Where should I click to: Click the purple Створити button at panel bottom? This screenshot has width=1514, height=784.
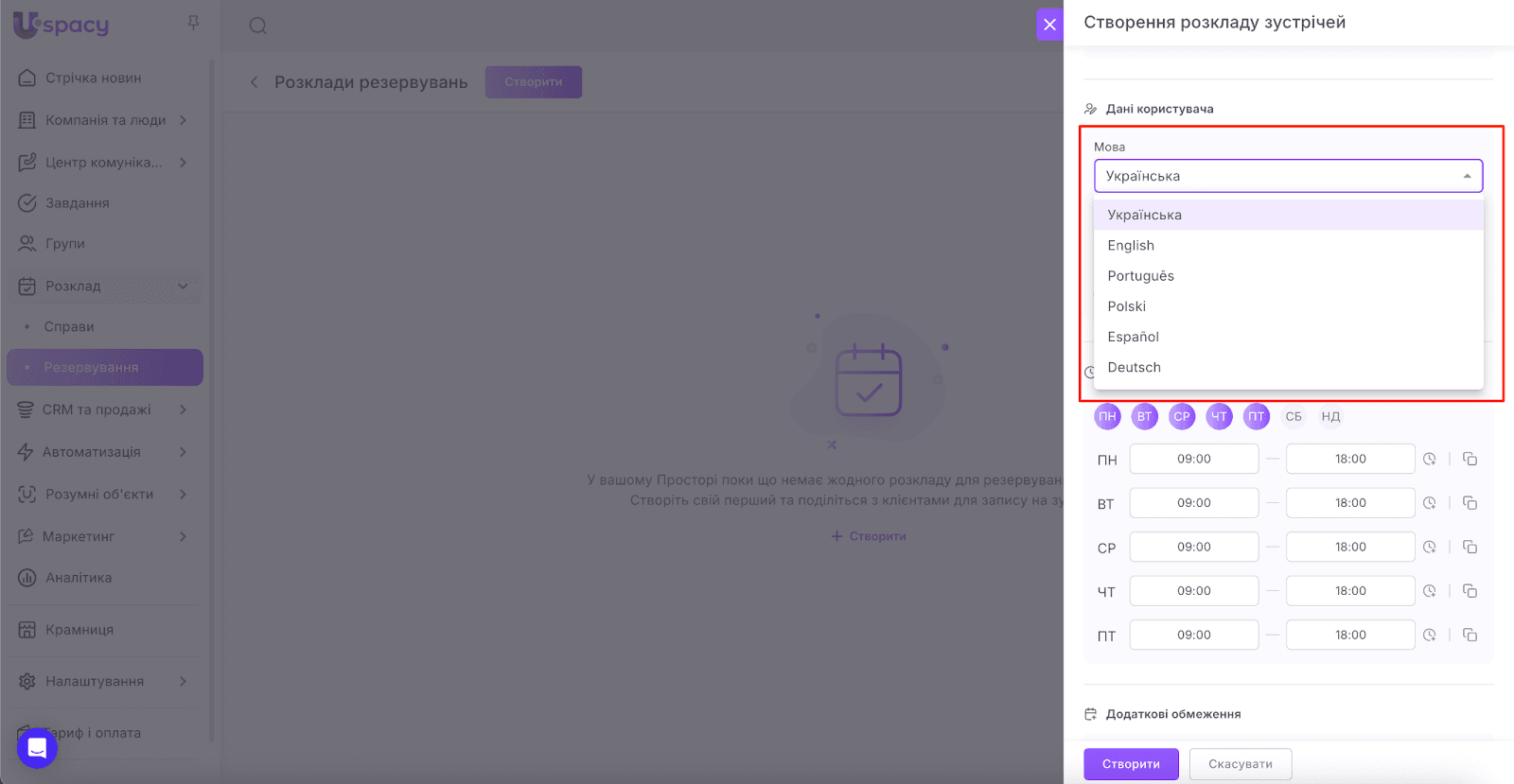pos(1131,764)
